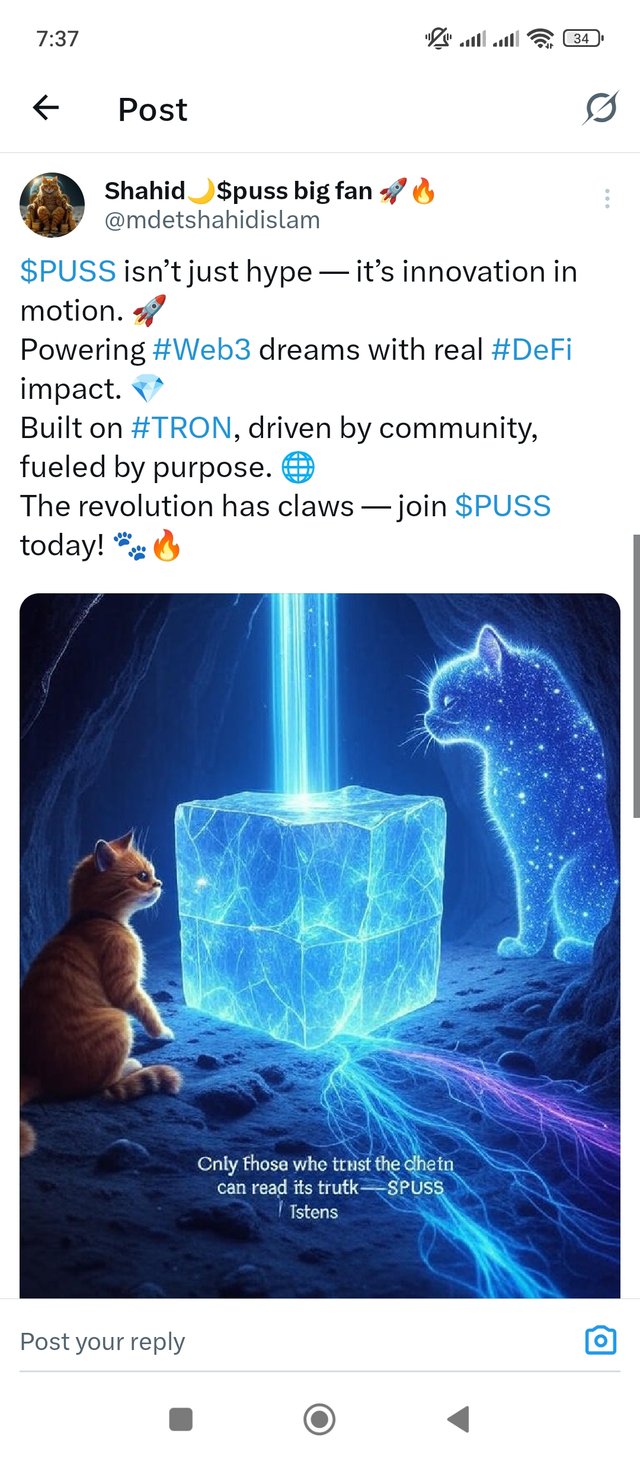The height and width of the screenshot is (1458, 640).
Task: Tap the battery indicator in status bar
Action: [584, 39]
